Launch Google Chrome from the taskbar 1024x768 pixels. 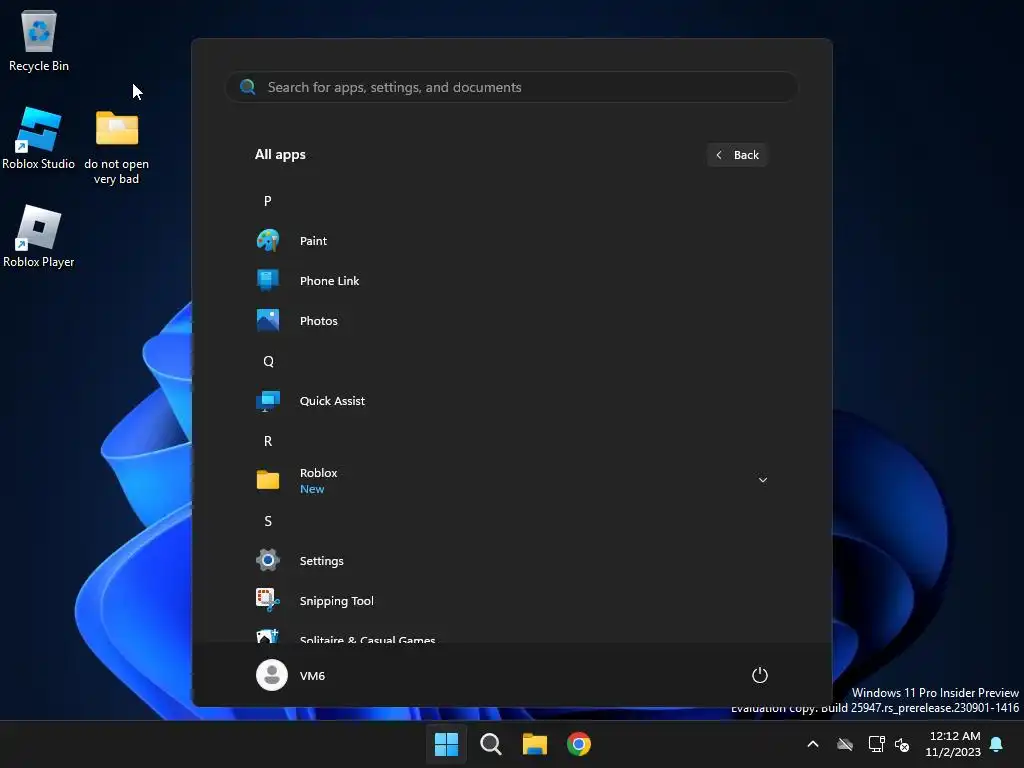[x=579, y=744]
